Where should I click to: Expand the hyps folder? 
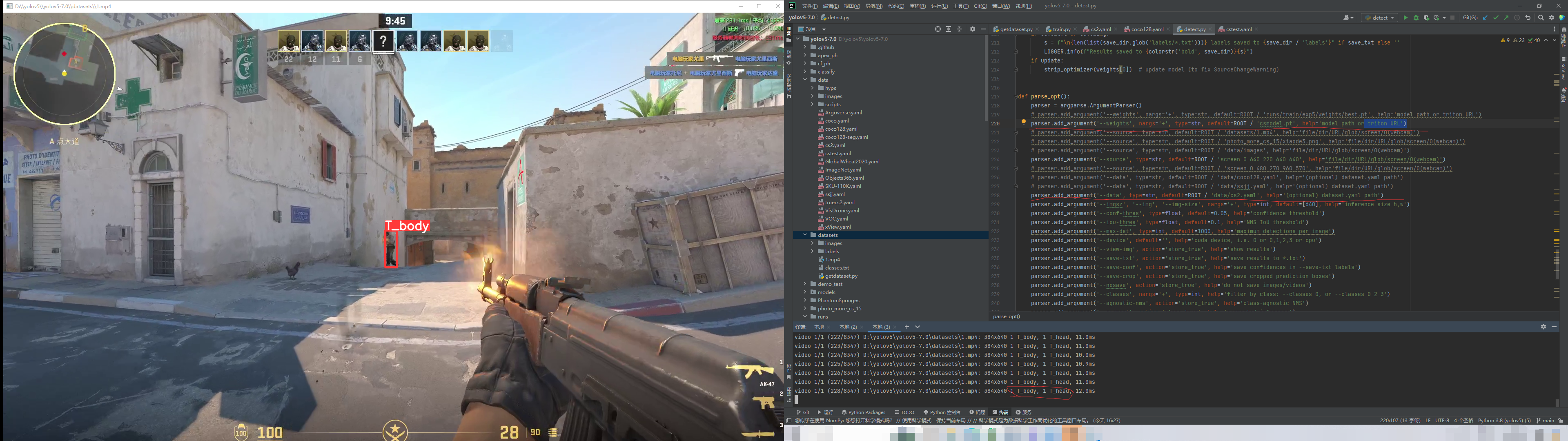pos(813,88)
